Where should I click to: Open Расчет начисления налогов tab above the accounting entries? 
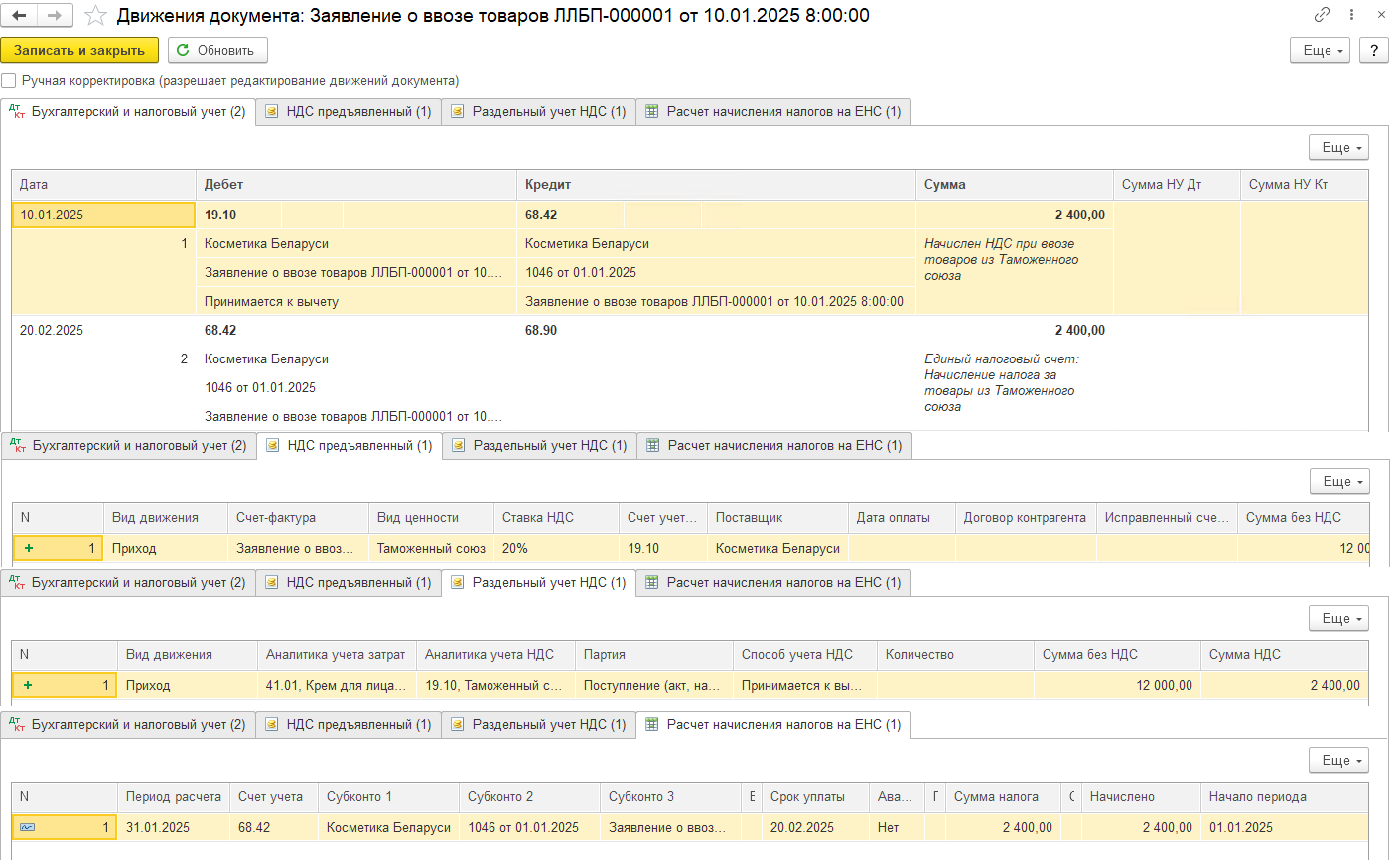pyautogui.click(x=773, y=112)
